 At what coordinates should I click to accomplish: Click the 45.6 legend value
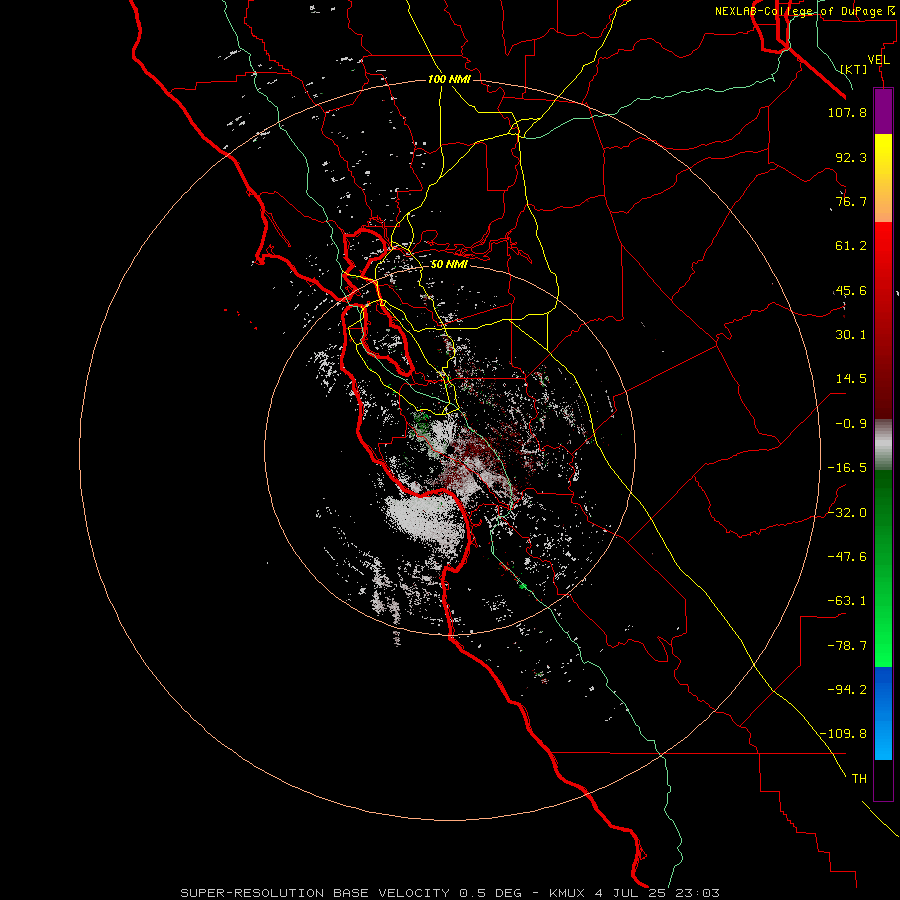[851, 290]
